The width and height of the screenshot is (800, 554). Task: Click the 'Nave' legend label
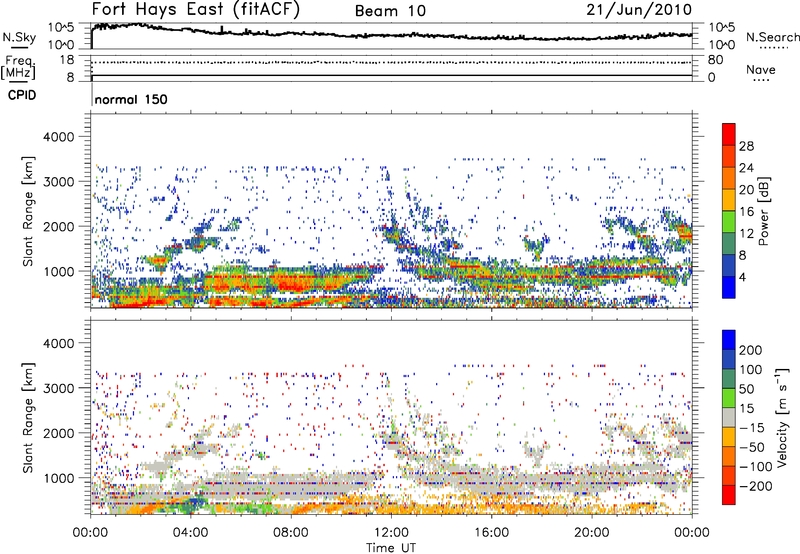pos(761,69)
